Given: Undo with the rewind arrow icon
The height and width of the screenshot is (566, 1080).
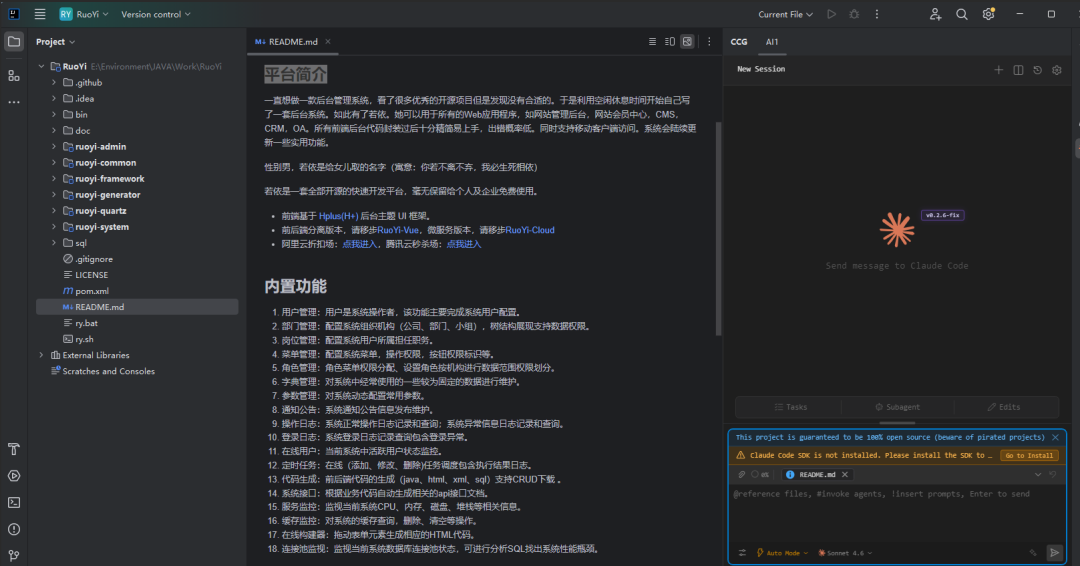Looking at the screenshot, I should click(1052, 474).
